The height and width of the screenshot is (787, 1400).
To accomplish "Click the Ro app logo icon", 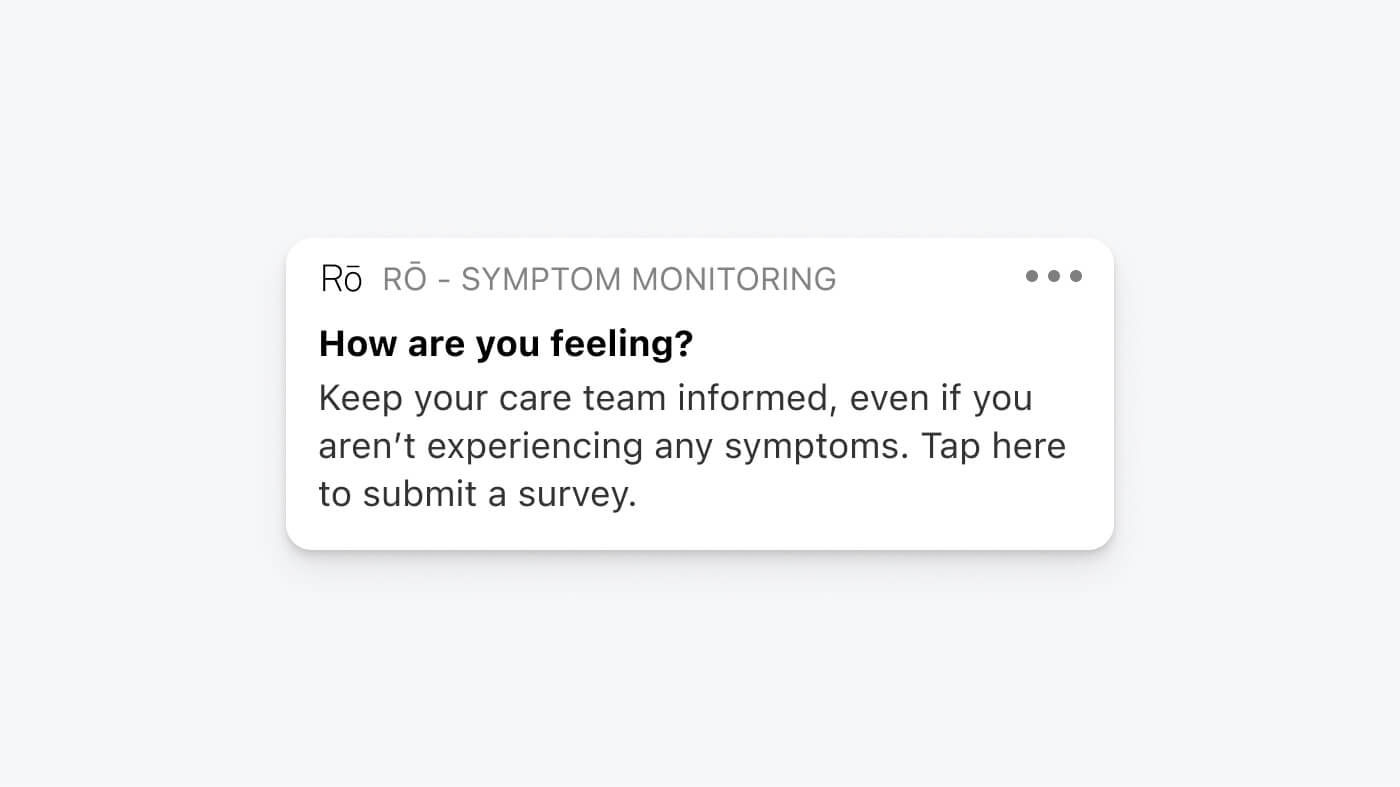I will [x=341, y=278].
